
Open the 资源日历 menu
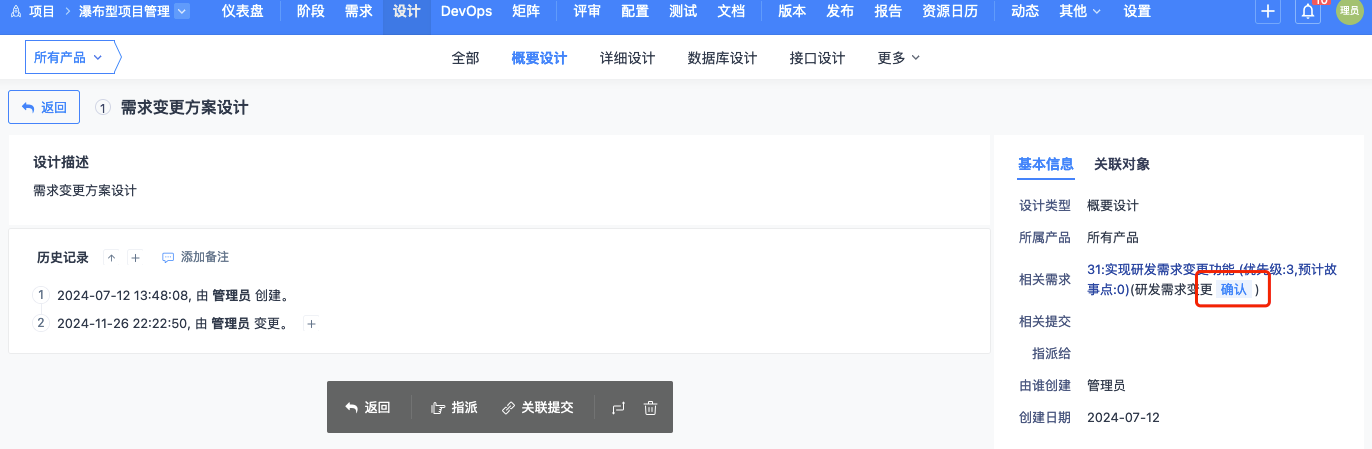pyautogui.click(x=950, y=12)
